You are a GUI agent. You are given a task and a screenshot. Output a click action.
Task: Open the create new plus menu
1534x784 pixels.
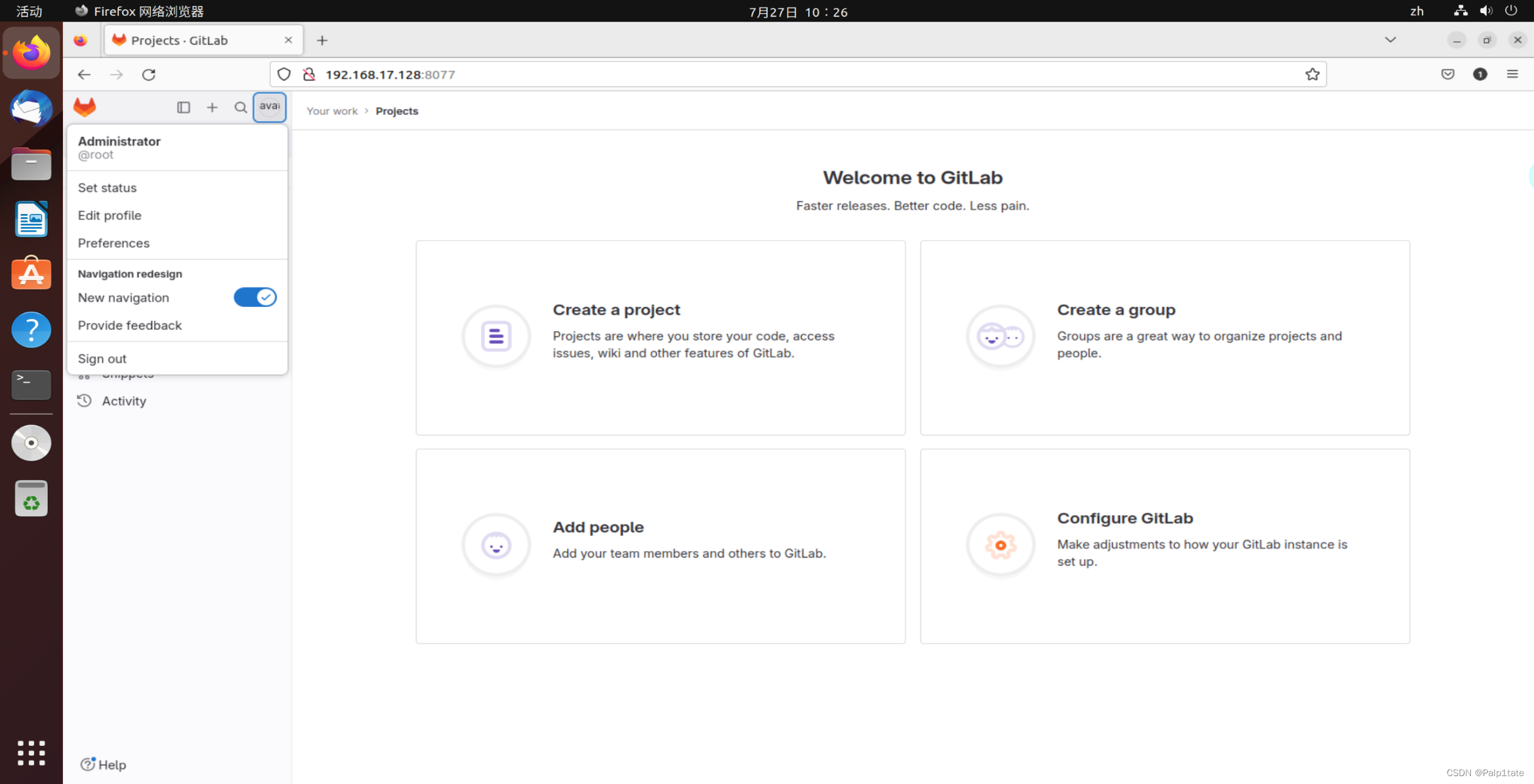click(212, 107)
